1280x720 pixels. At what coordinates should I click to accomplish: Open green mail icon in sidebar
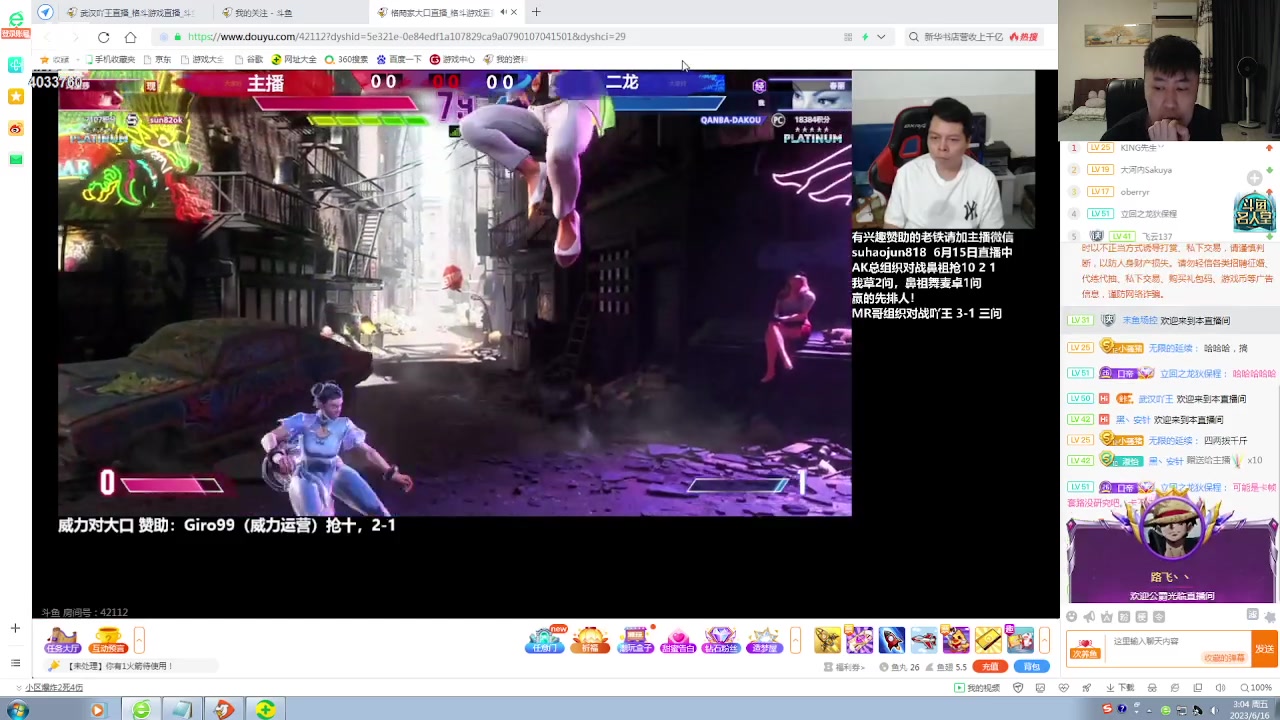(16, 160)
